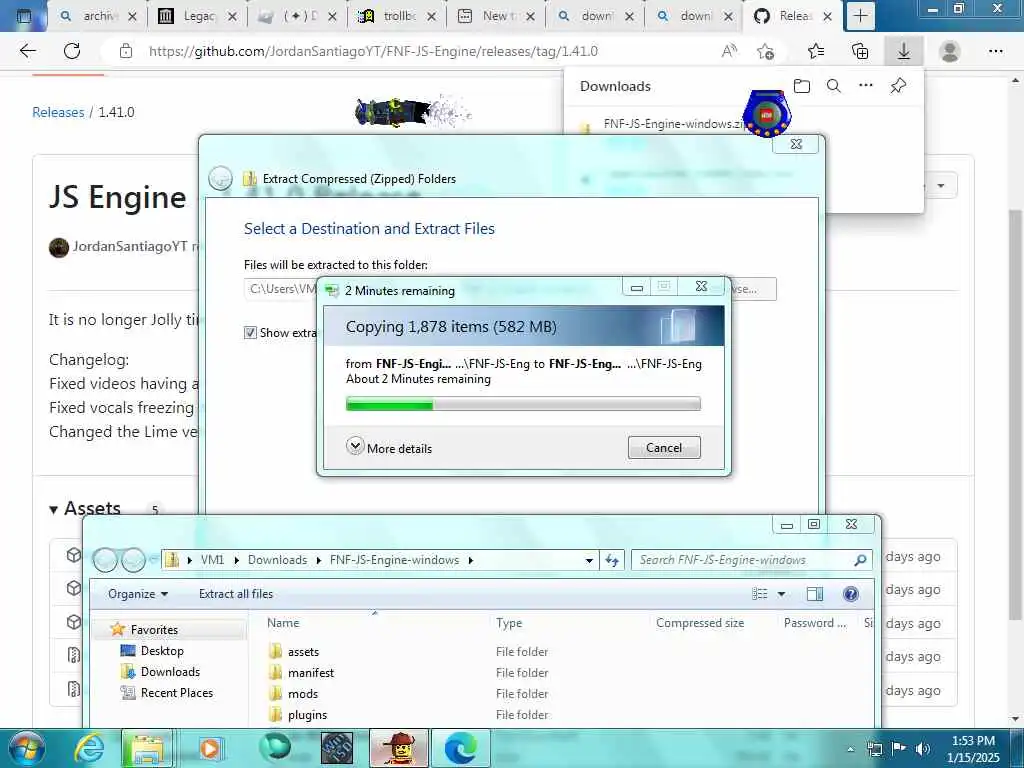Switch to the New tab browser tab
The height and width of the screenshot is (768, 1024).
point(496,16)
